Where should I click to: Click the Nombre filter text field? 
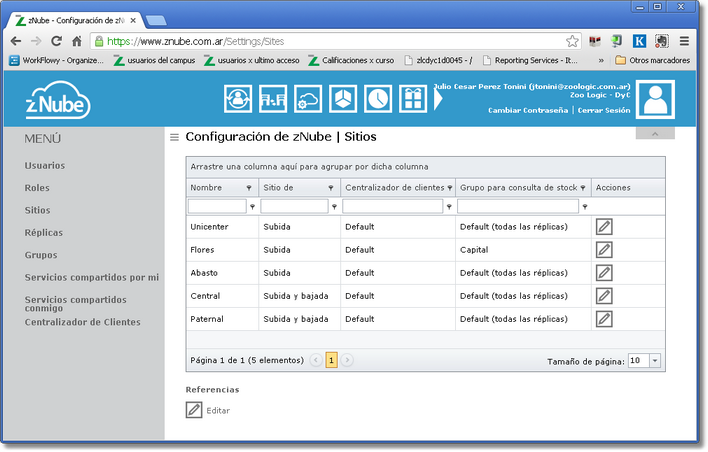(x=216, y=206)
